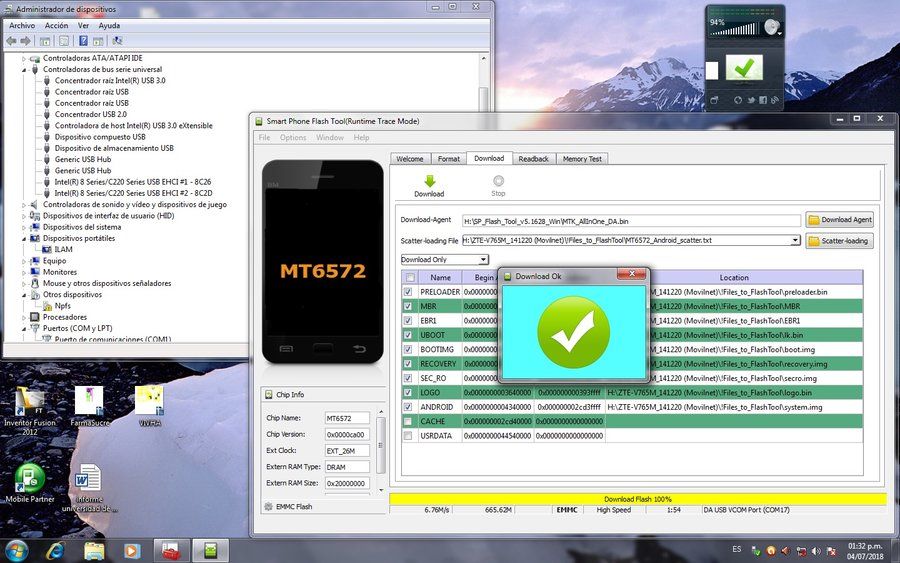Click the volume speaker icon in system tray
Screen dimensions: 900x563
[816, 551]
